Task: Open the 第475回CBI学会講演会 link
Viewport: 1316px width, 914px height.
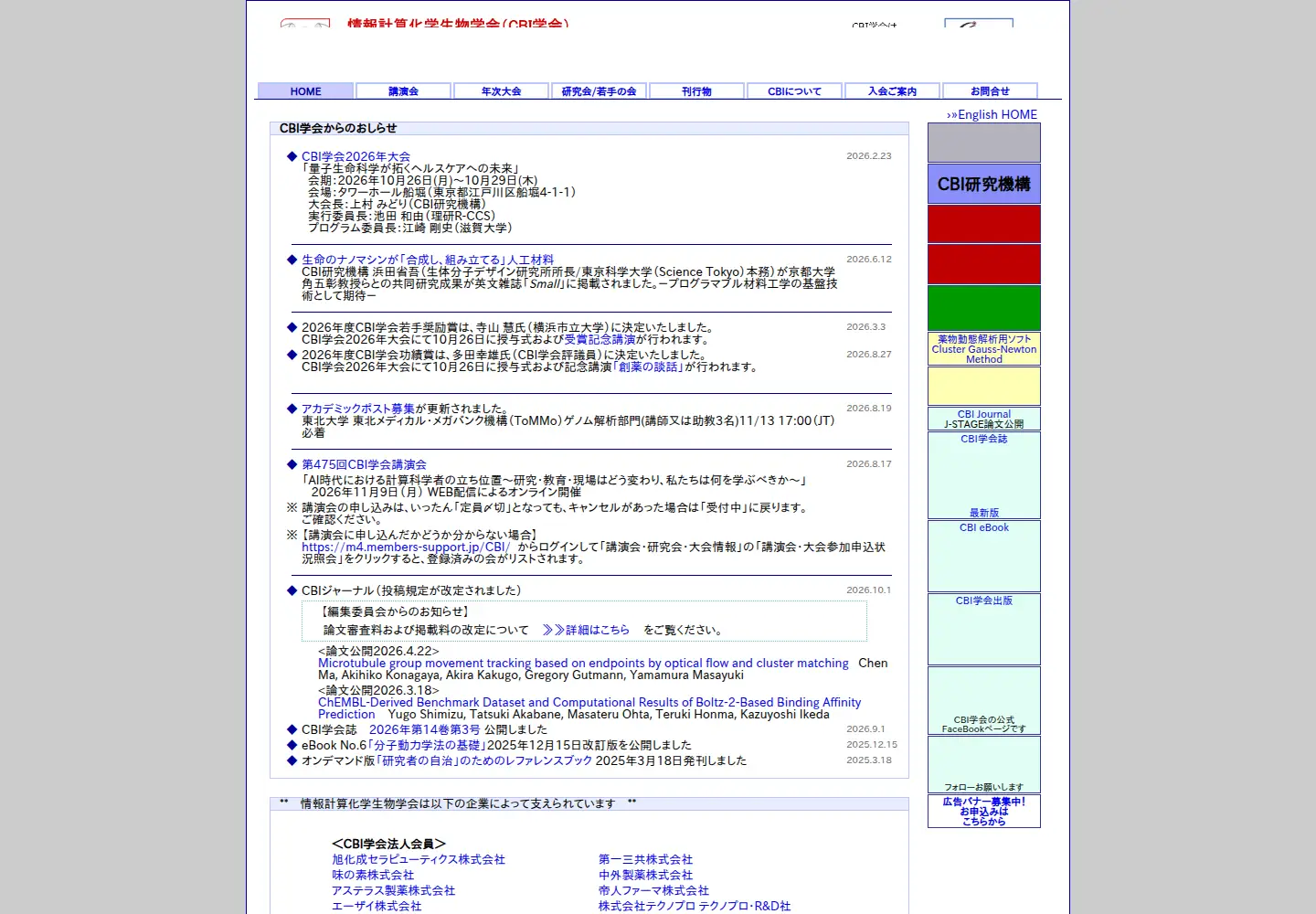Action: (x=364, y=464)
